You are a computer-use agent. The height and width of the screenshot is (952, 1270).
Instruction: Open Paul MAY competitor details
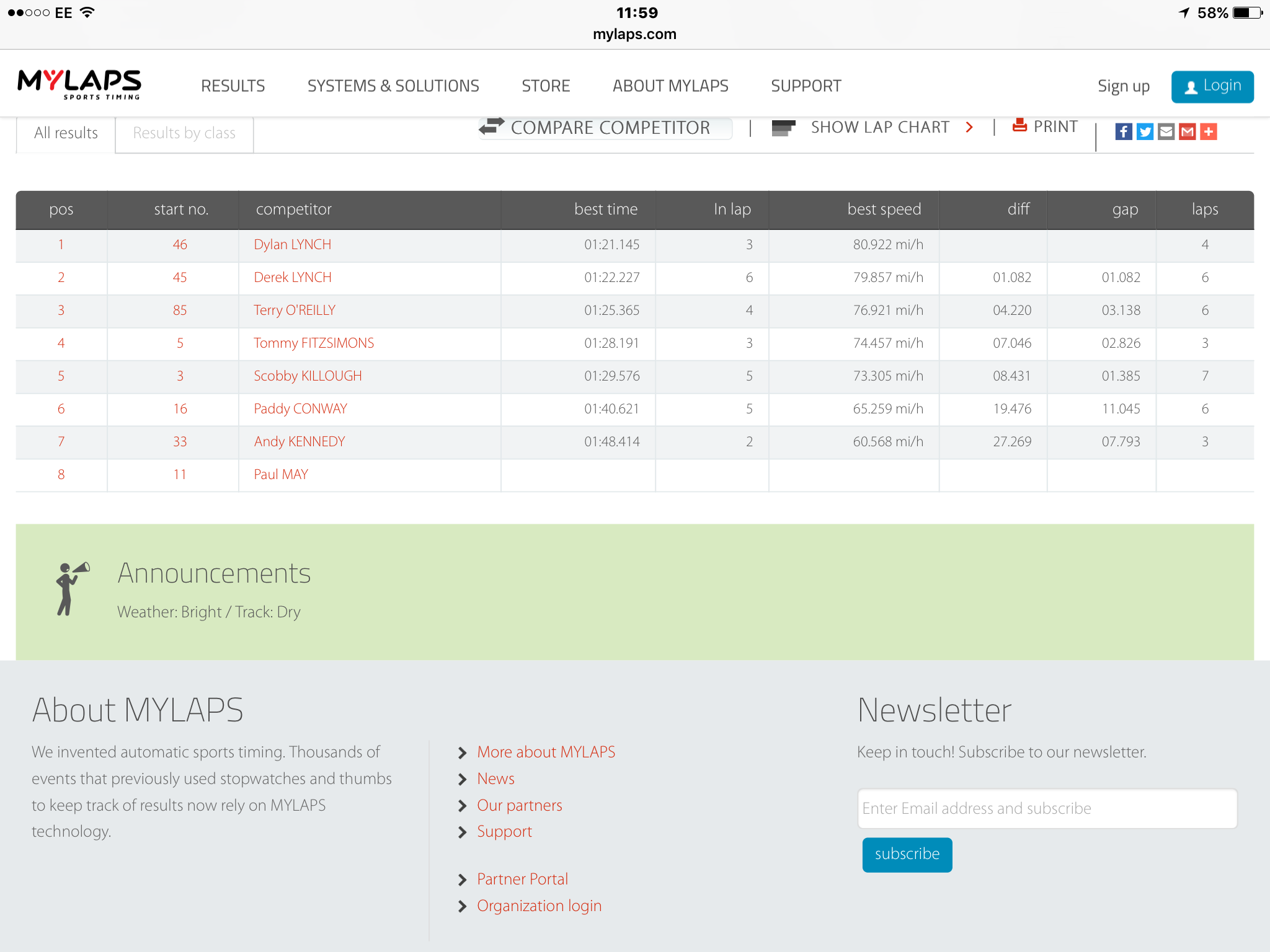click(281, 474)
